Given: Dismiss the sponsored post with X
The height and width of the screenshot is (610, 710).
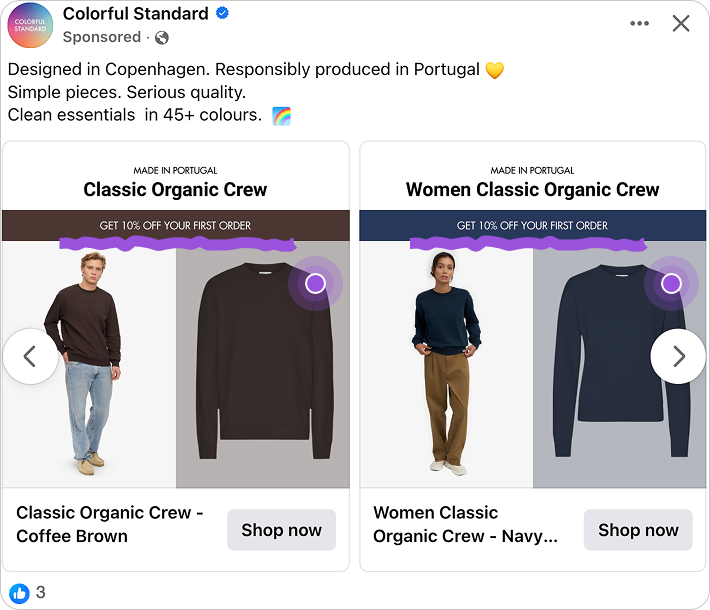Looking at the screenshot, I should (x=681, y=24).
